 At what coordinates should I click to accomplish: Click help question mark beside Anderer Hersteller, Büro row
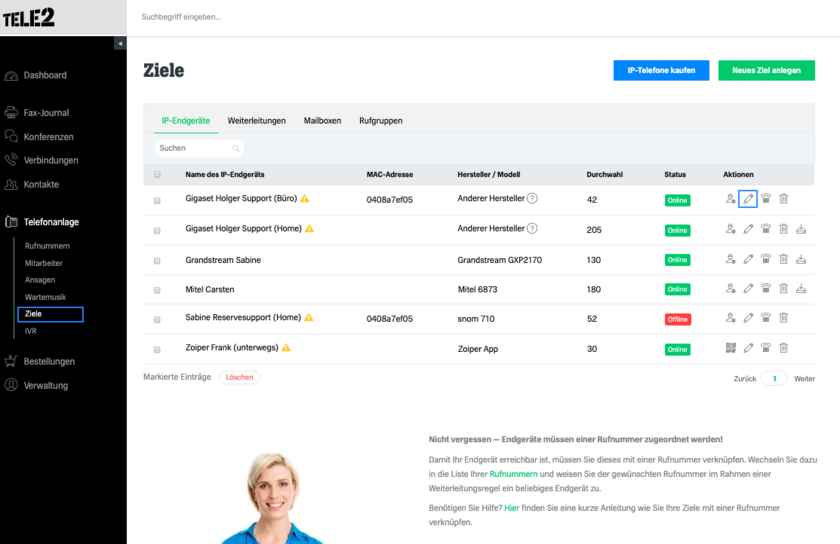tap(532, 198)
